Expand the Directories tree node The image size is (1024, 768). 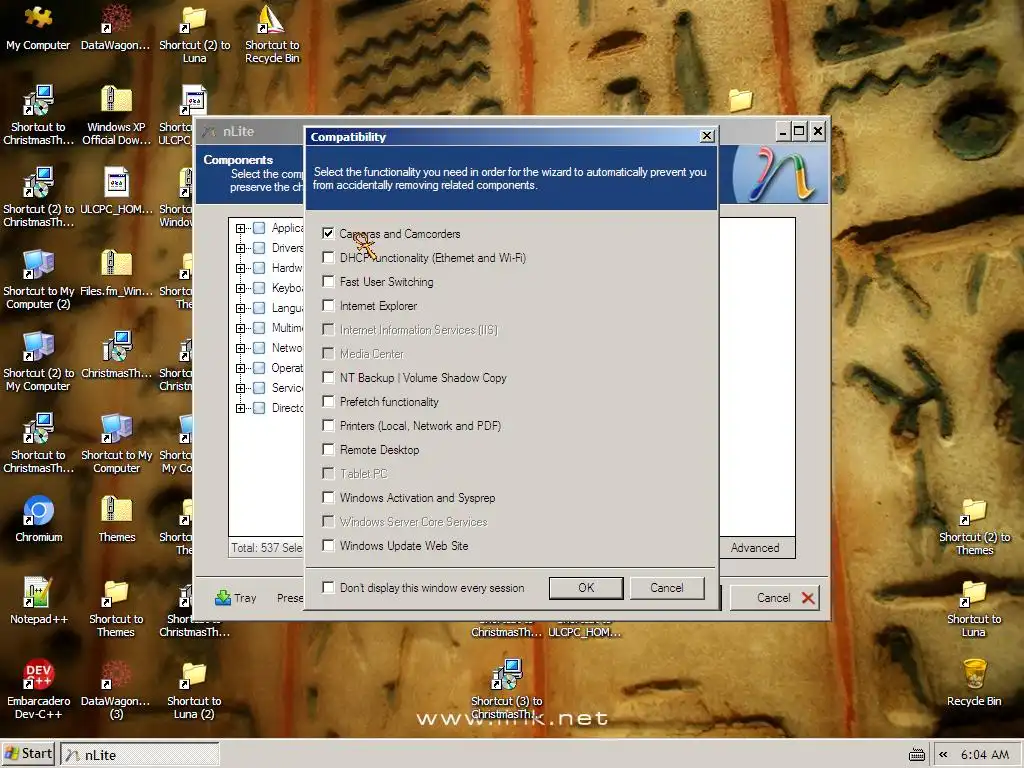coord(240,408)
